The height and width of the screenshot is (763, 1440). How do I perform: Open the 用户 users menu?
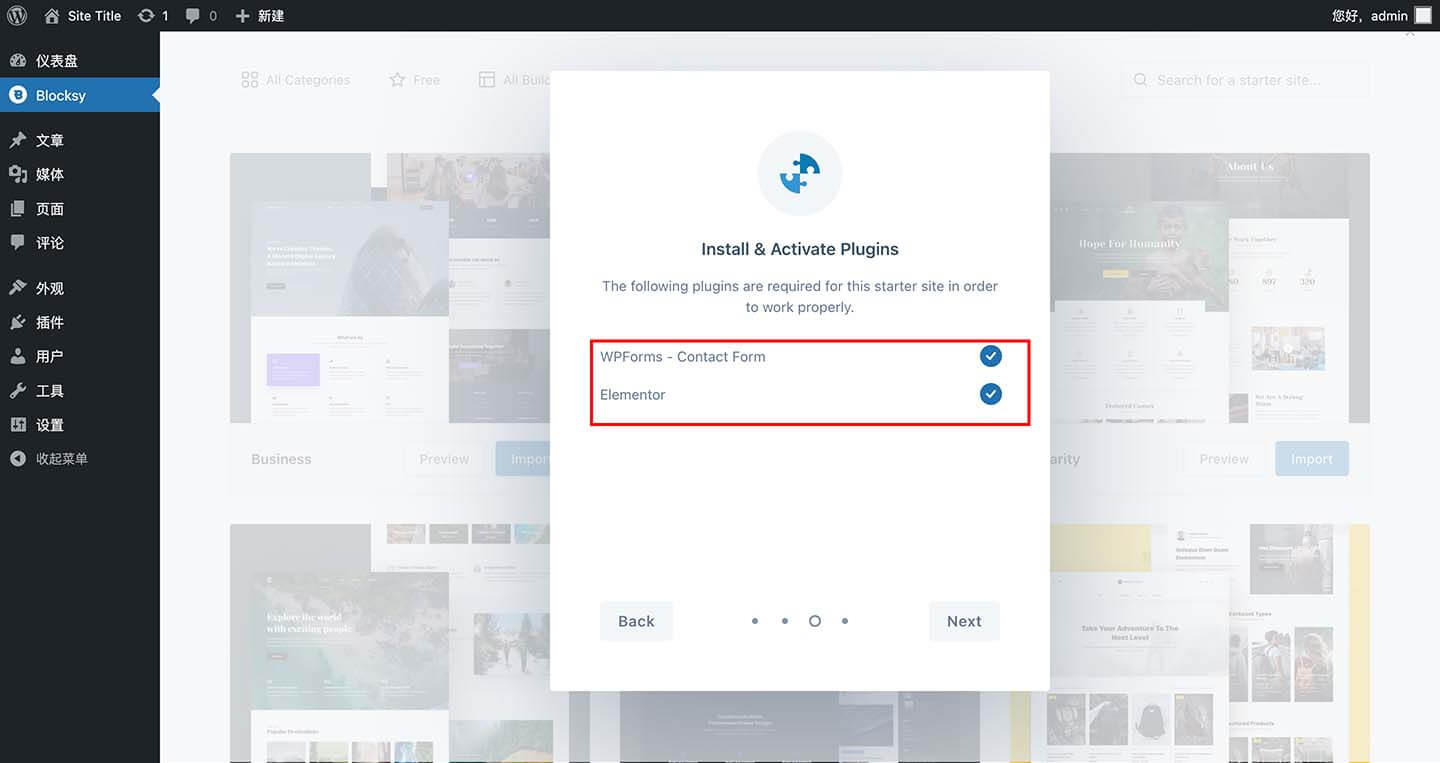tap(80, 356)
